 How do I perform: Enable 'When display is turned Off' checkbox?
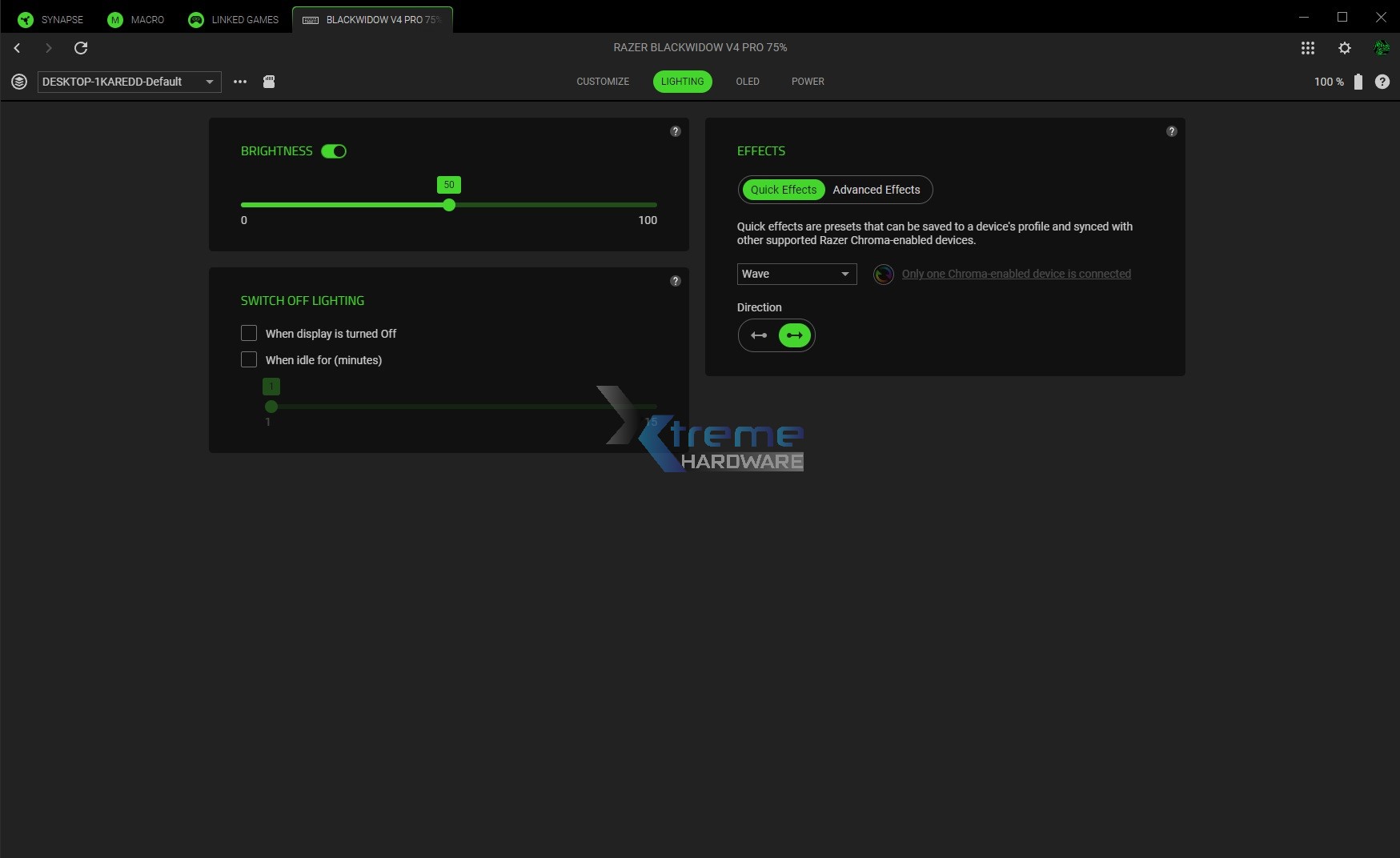(249, 333)
